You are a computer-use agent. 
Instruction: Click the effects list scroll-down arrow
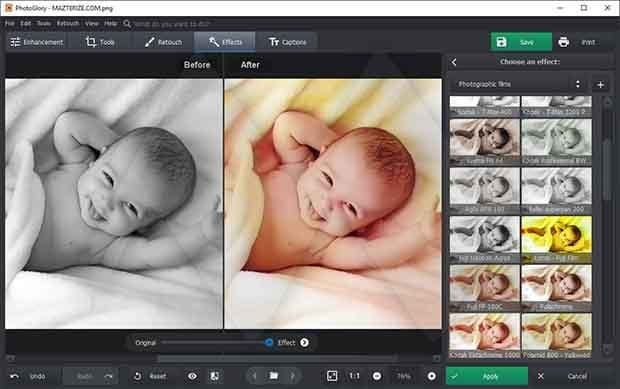pyautogui.click(x=607, y=349)
